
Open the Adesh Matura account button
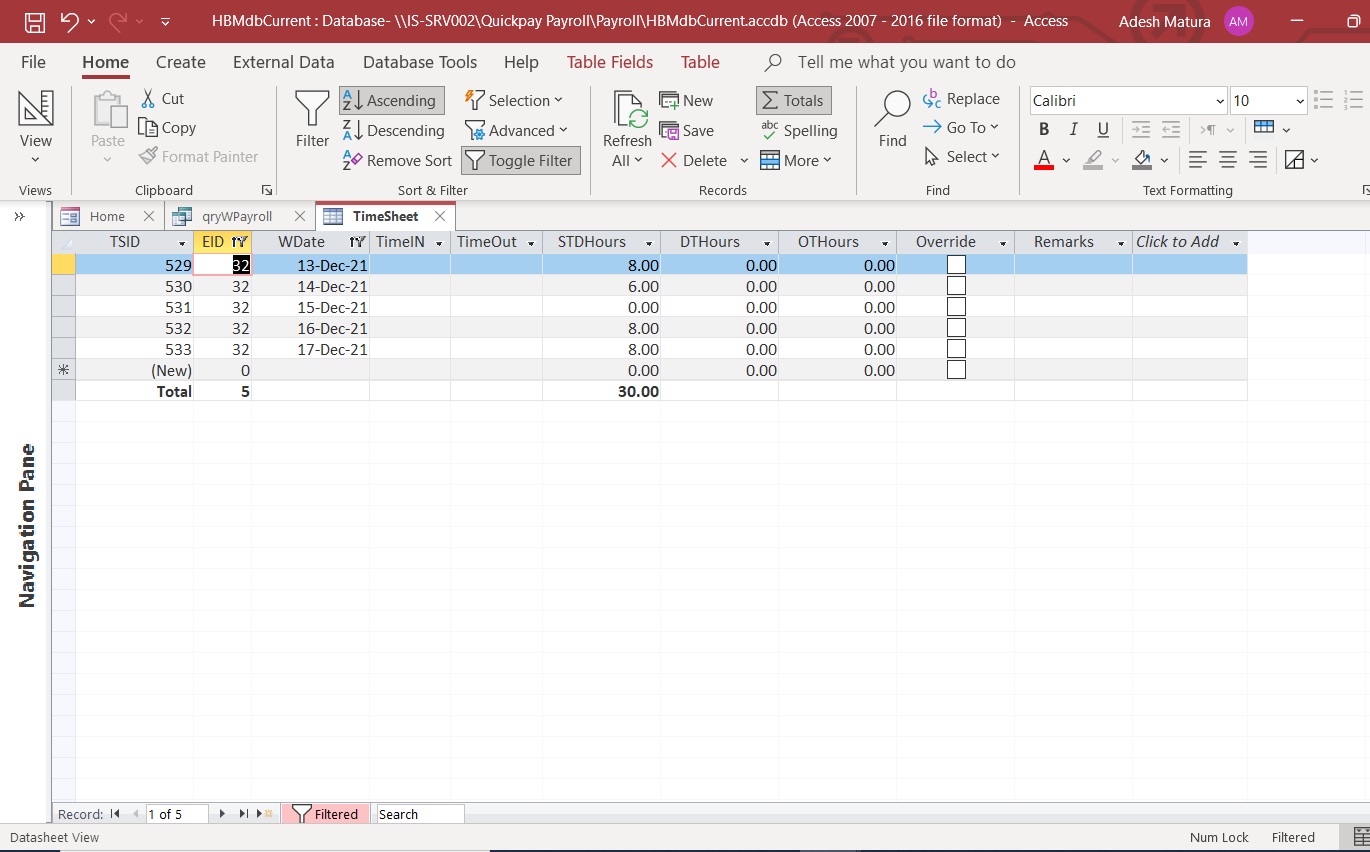1186,21
